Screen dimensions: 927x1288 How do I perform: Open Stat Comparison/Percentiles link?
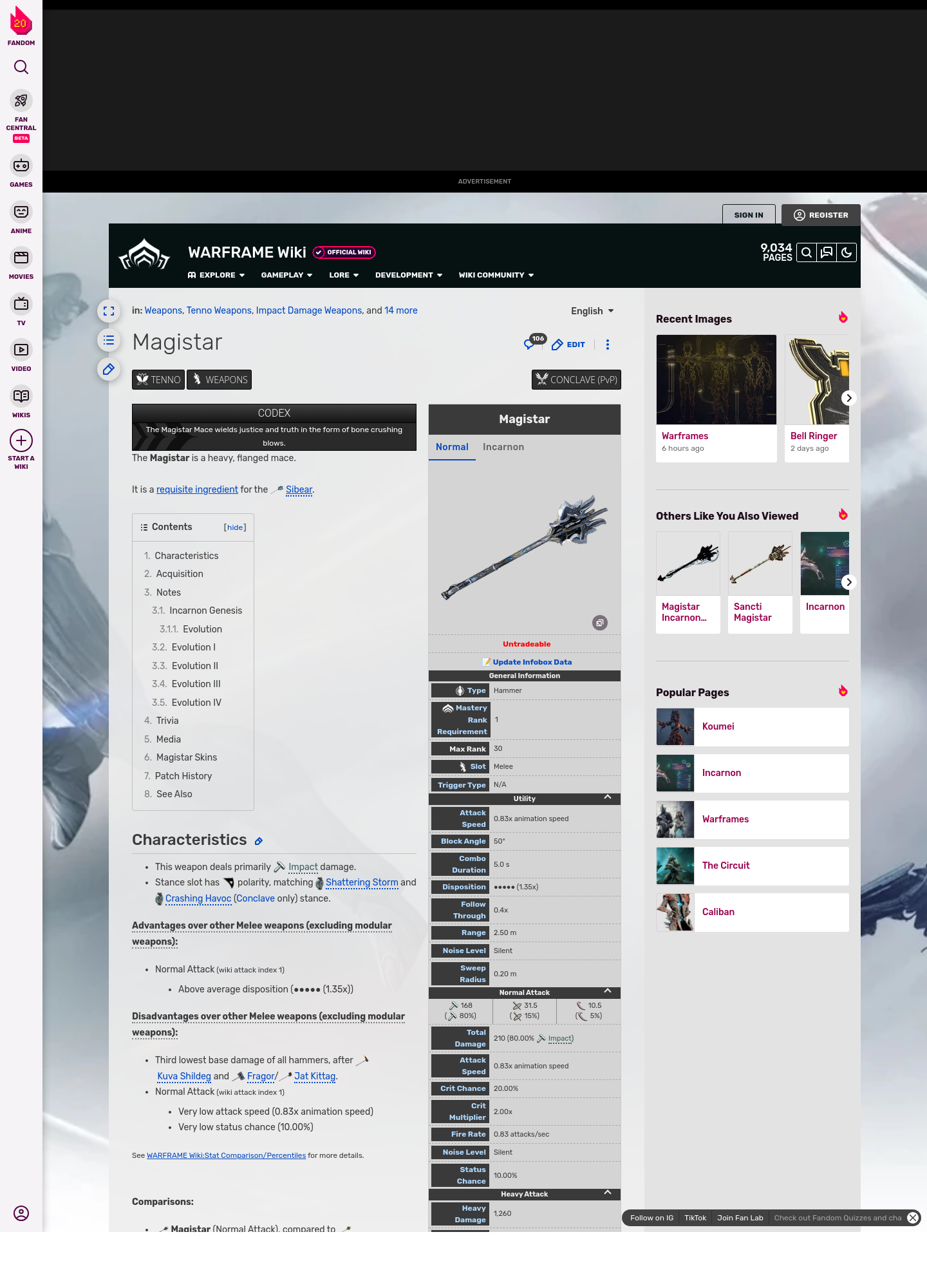[x=226, y=1155]
